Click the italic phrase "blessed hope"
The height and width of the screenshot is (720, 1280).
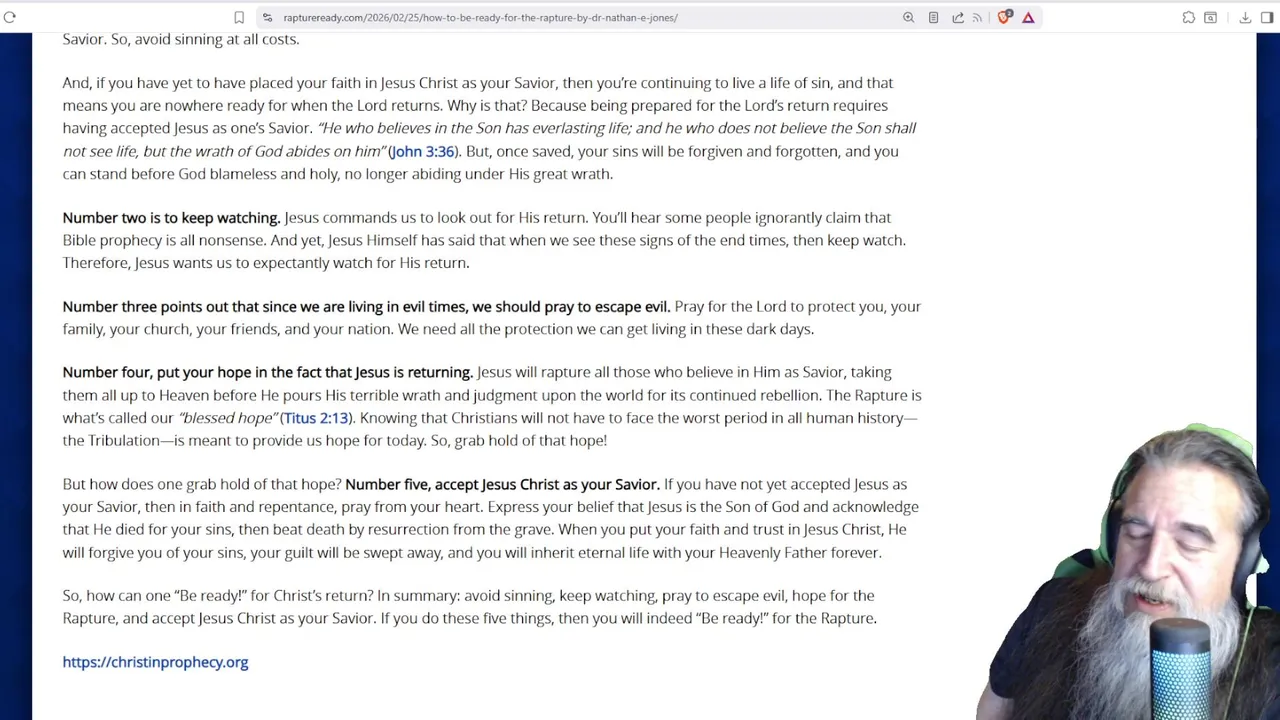pyautogui.click(x=228, y=418)
